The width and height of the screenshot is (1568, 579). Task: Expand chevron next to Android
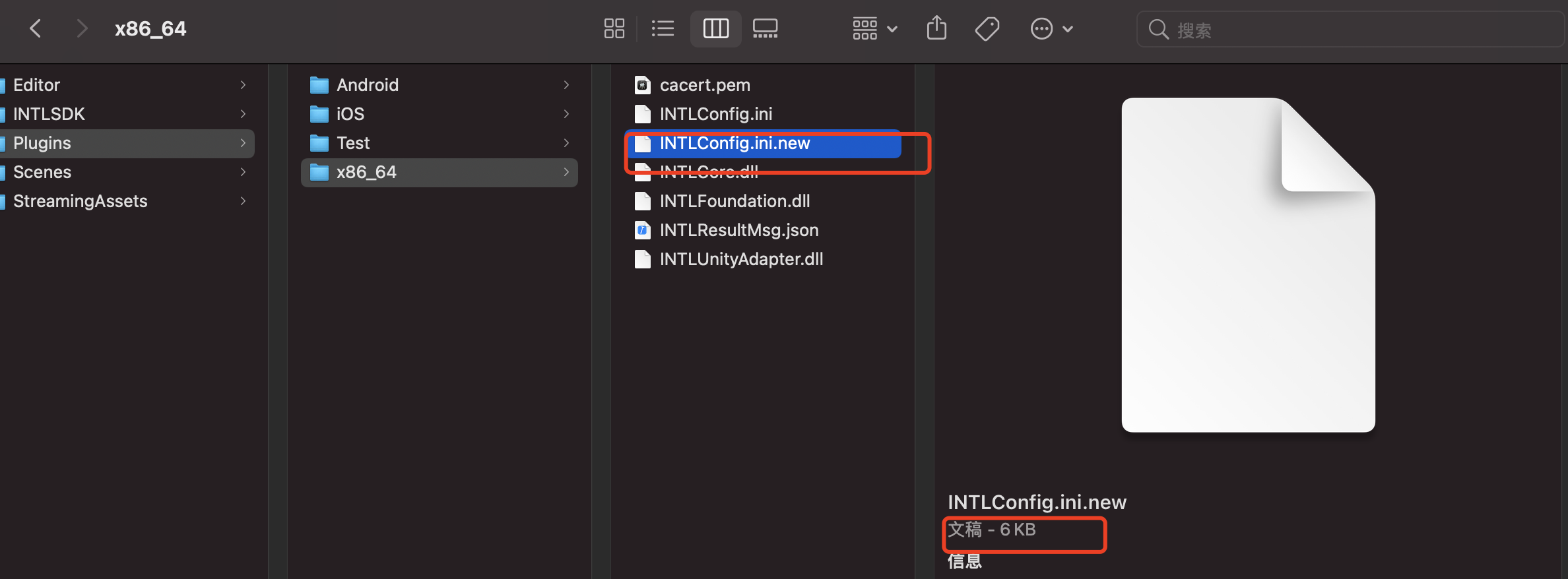(566, 85)
